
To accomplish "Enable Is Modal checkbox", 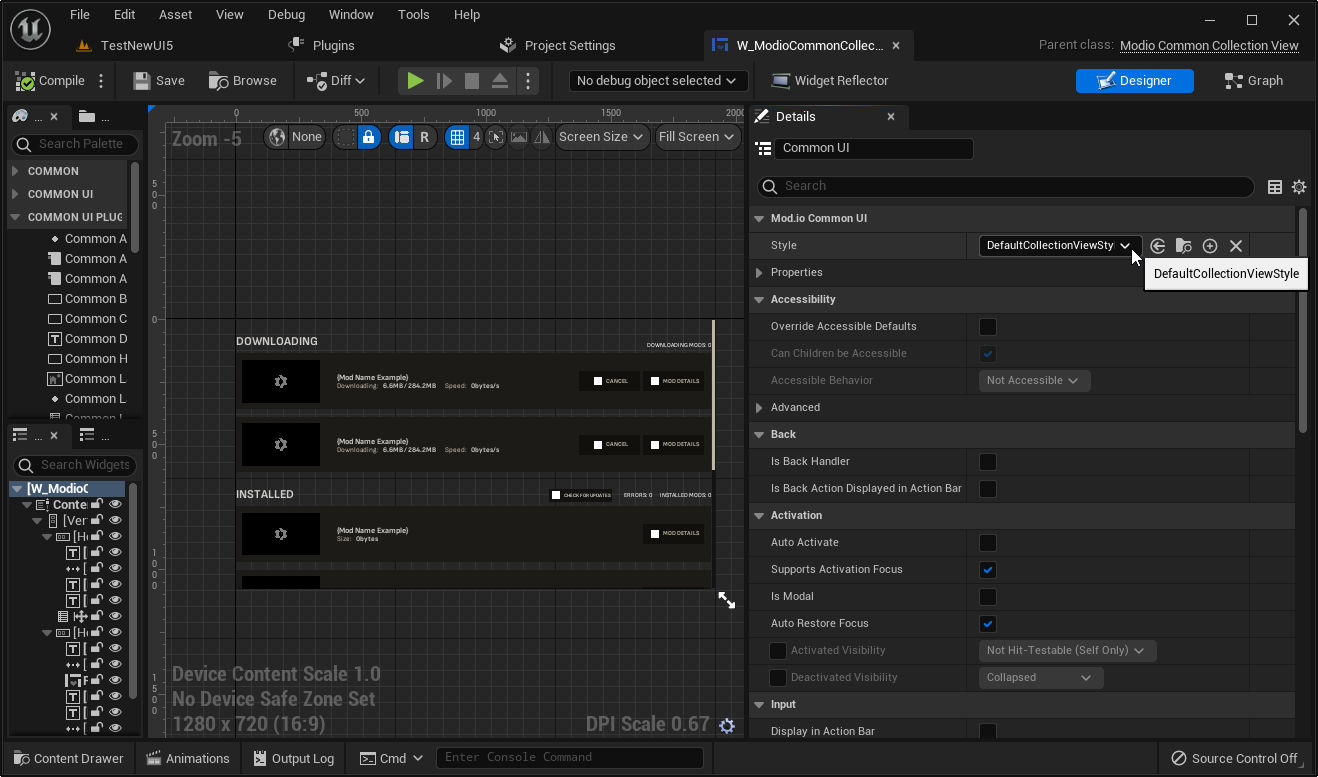I will click(x=988, y=597).
